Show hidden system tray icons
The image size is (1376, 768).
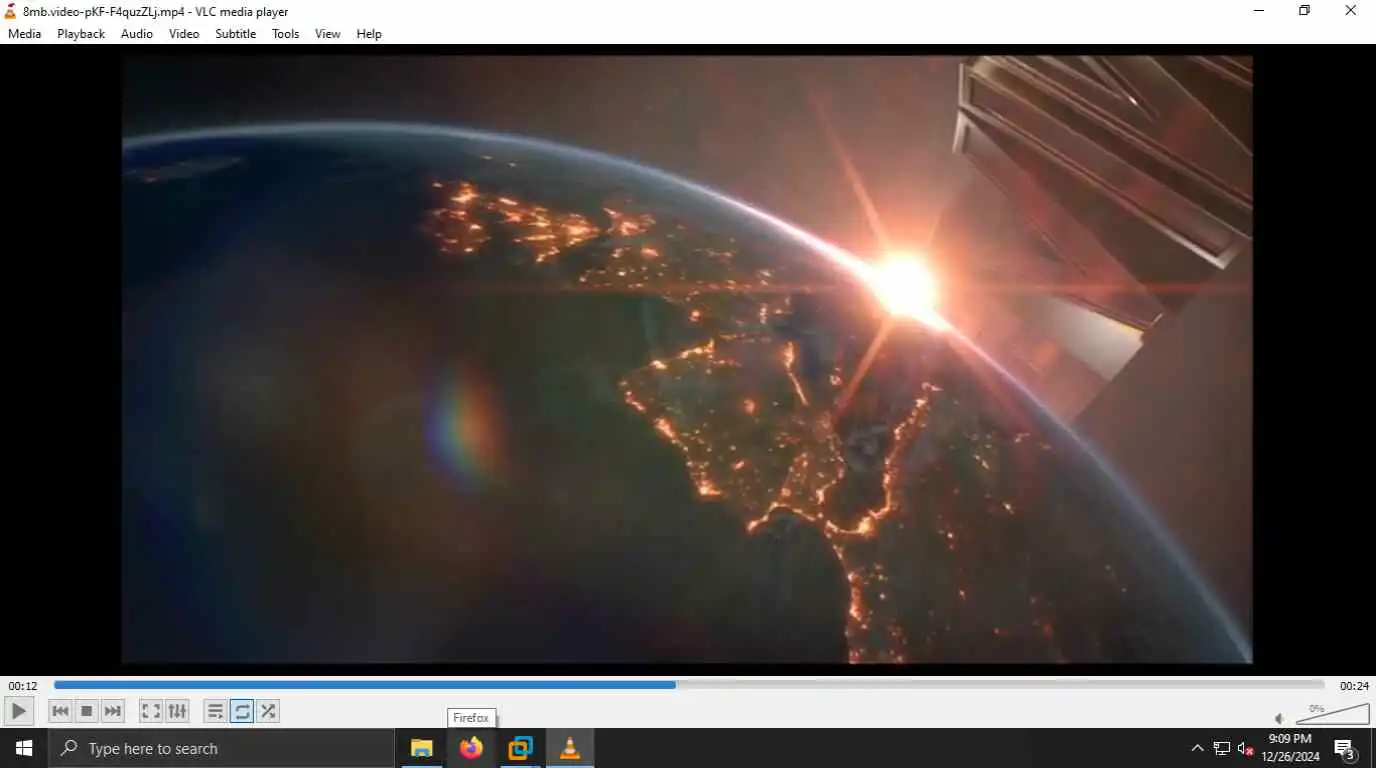(x=1197, y=748)
